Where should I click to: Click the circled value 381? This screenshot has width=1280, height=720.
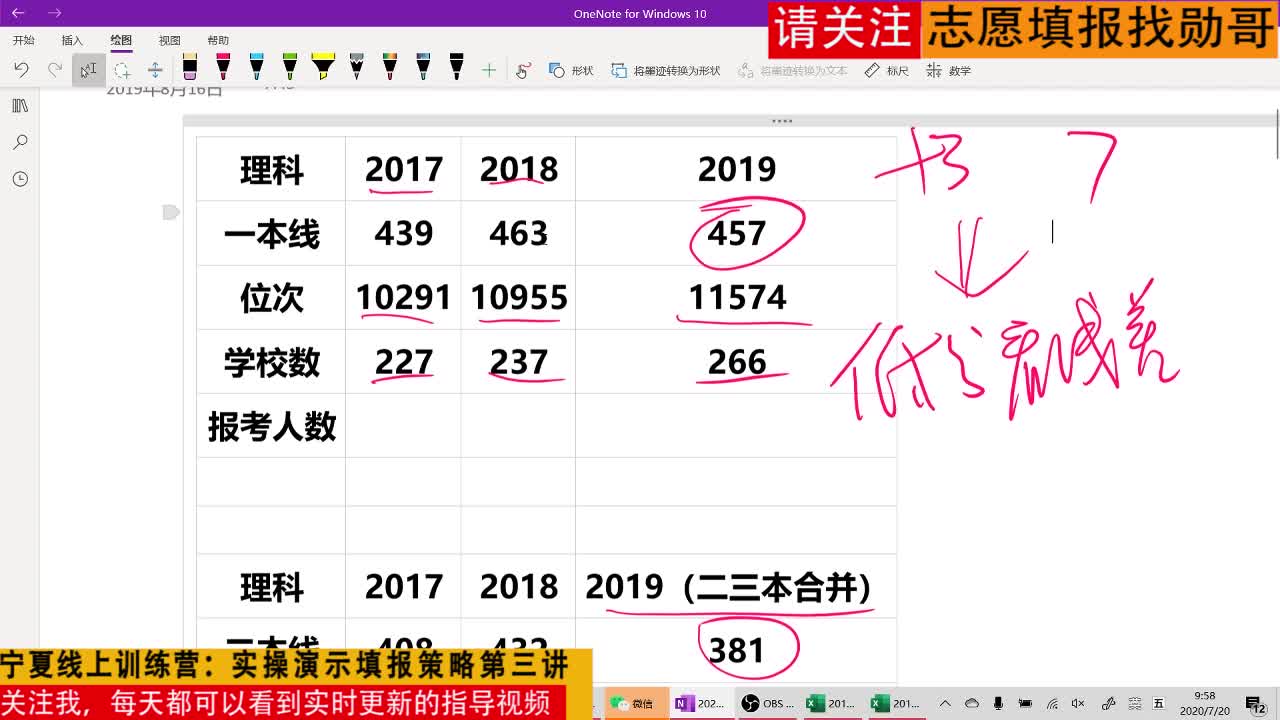pyautogui.click(x=737, y=650)
